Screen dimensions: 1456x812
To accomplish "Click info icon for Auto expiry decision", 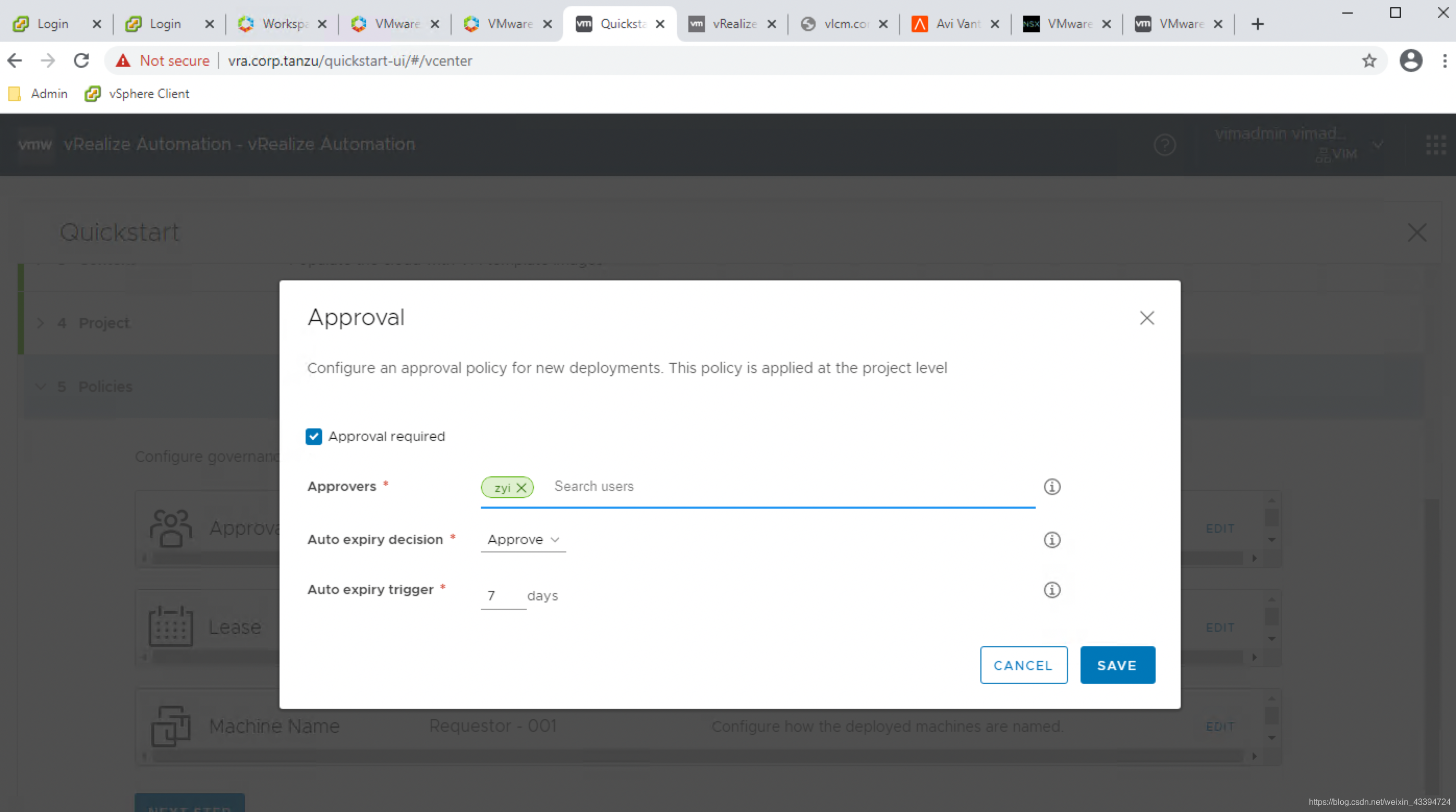I will coord(1051,539).
